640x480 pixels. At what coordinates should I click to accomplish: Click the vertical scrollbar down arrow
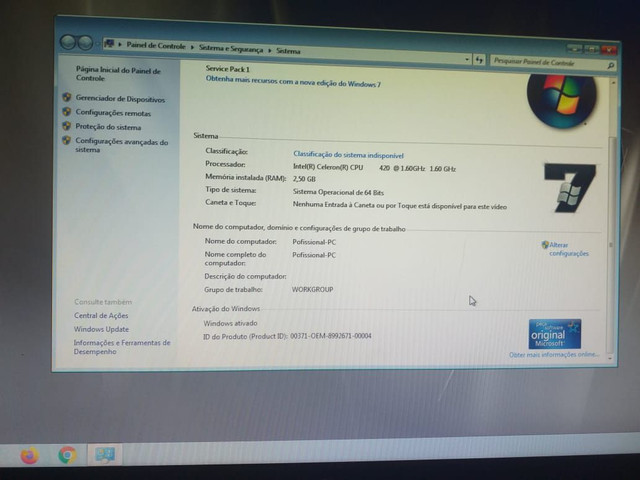610,358
